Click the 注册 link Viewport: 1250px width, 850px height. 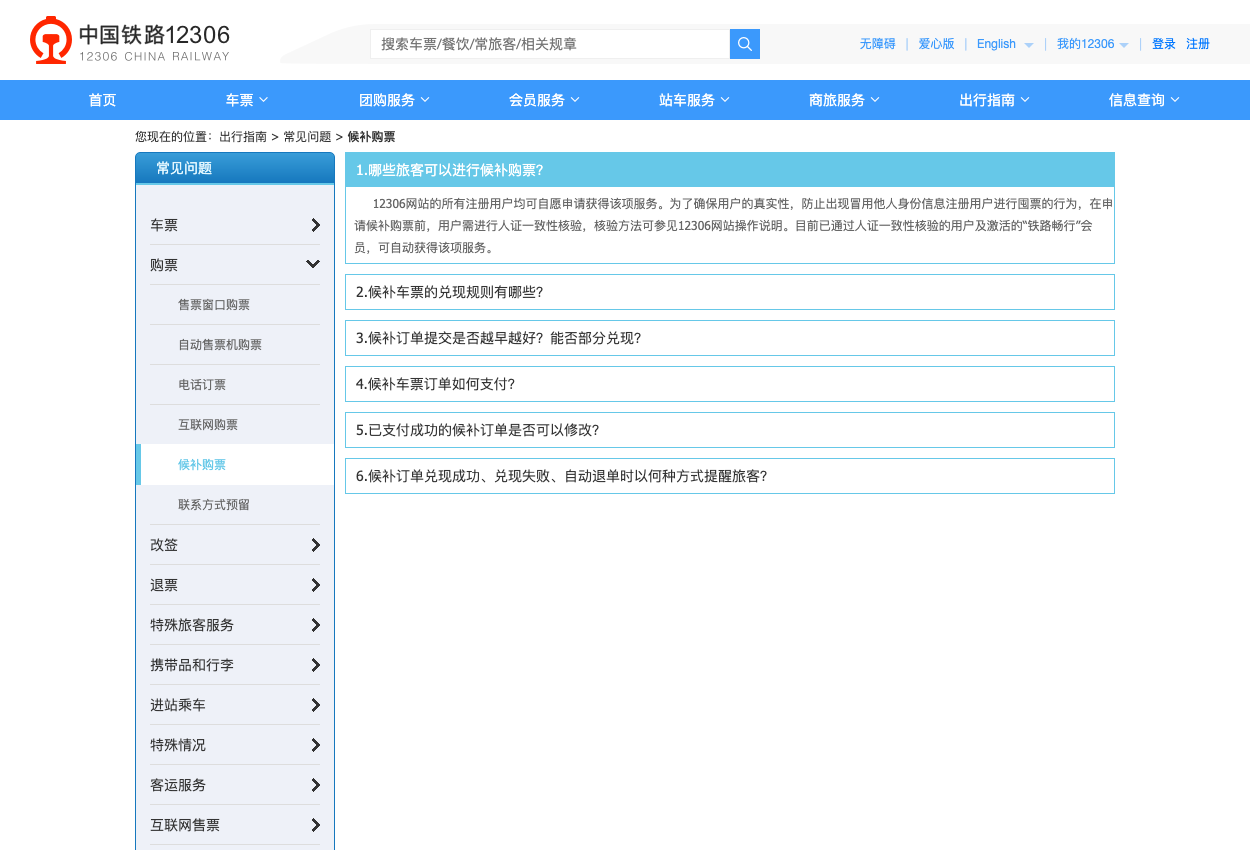click(x=1198, y=44)
